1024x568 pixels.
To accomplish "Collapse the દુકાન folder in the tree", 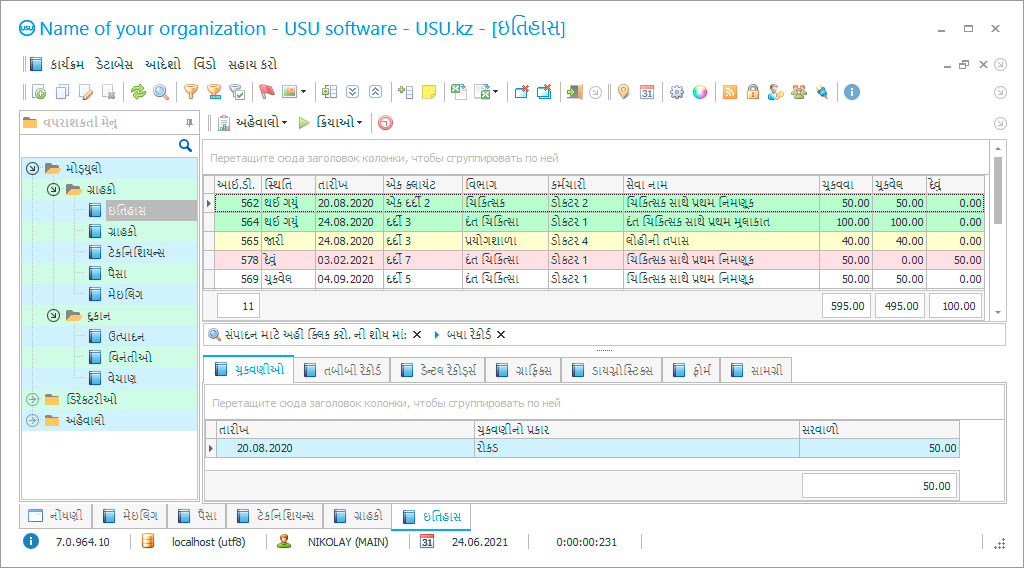I will pos(52,316).
